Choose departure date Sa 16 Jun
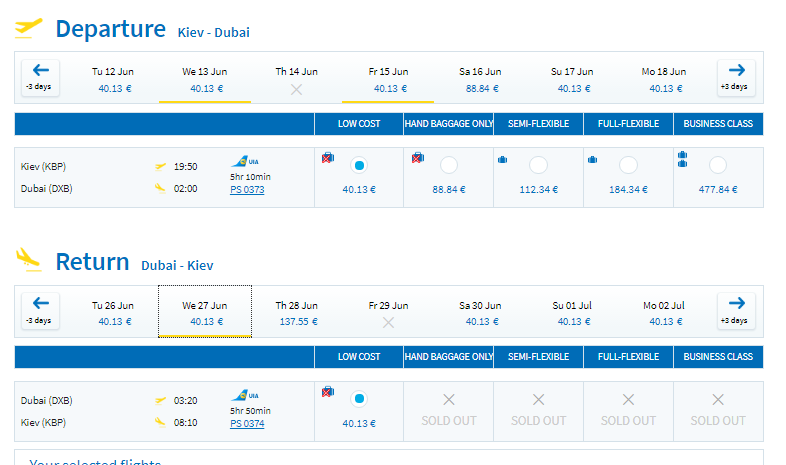The height and width of the screenshot is (465, 786). click(x=480, y=80)
